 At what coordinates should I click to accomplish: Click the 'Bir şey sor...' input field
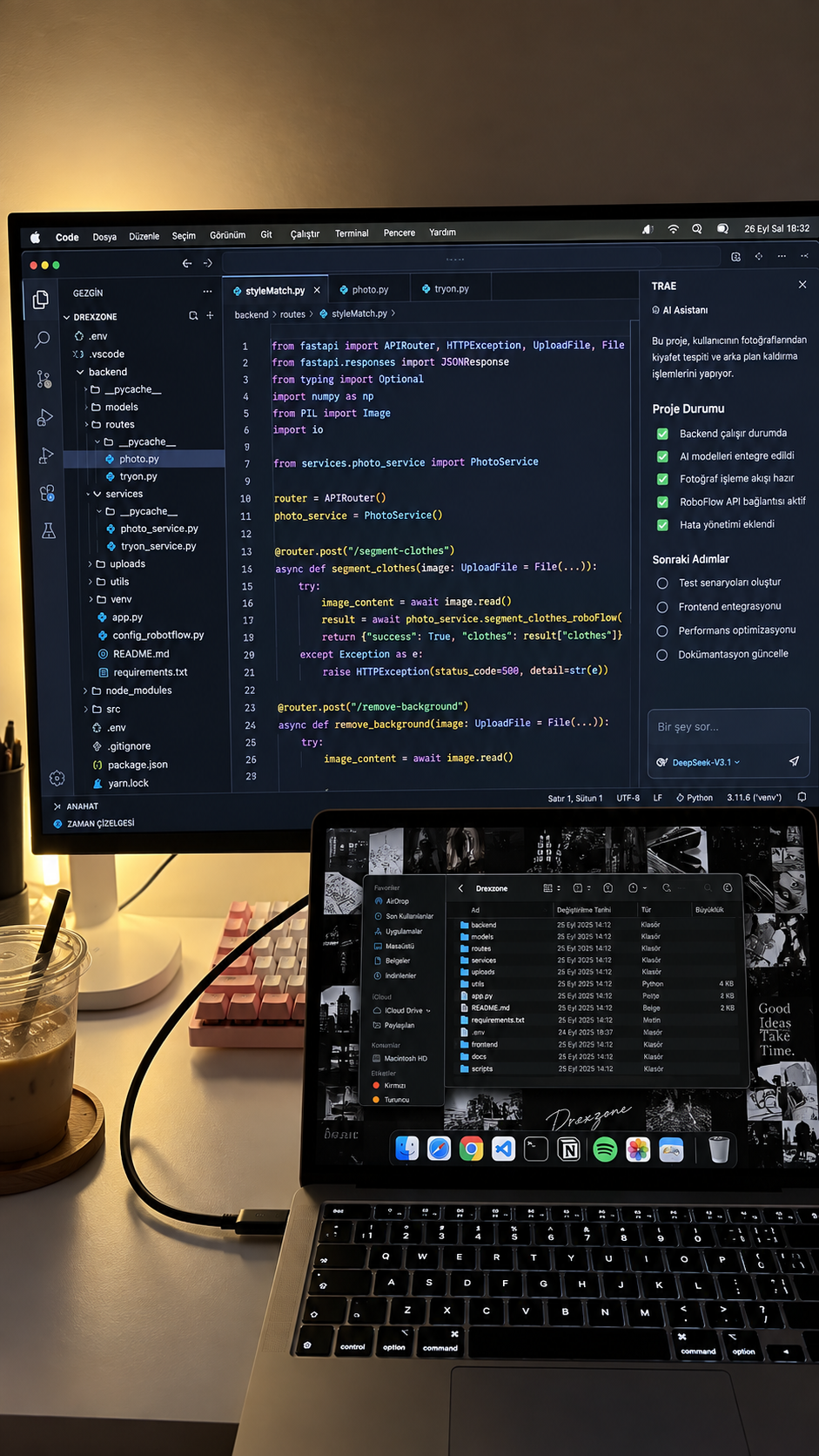[728, 727]
